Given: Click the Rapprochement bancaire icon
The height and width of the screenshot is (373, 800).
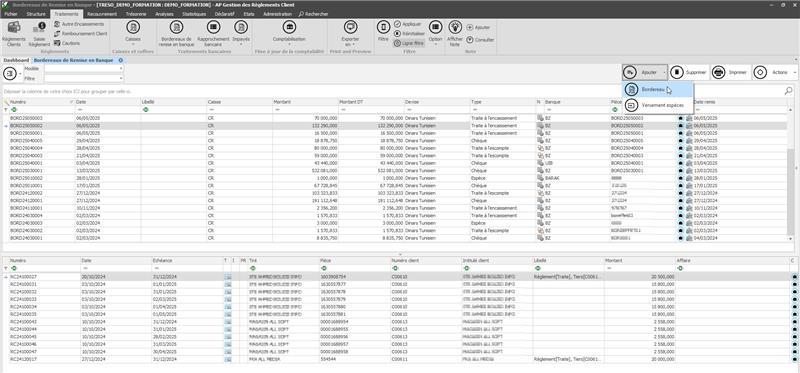Looking at the screenshot, I should pos(213,28).
